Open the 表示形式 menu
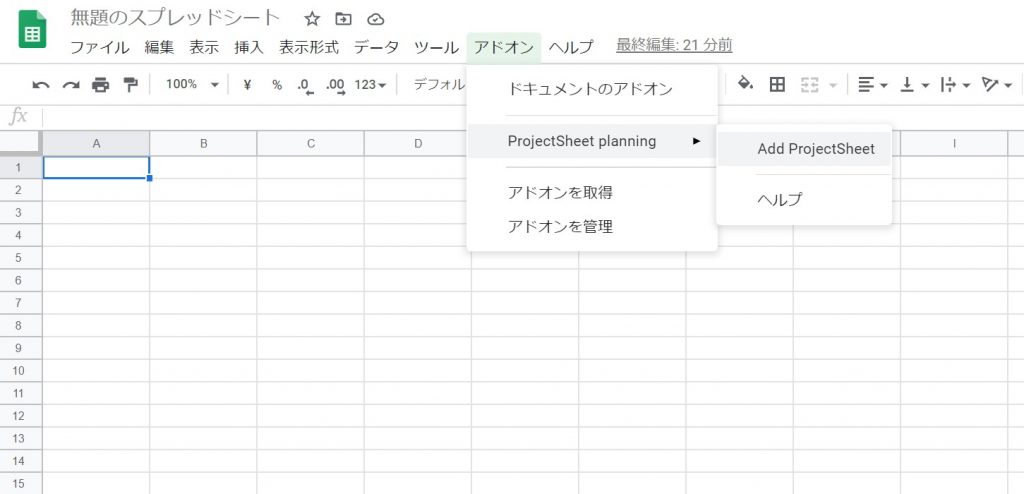 pyautogui.click(x=309, y=47)
